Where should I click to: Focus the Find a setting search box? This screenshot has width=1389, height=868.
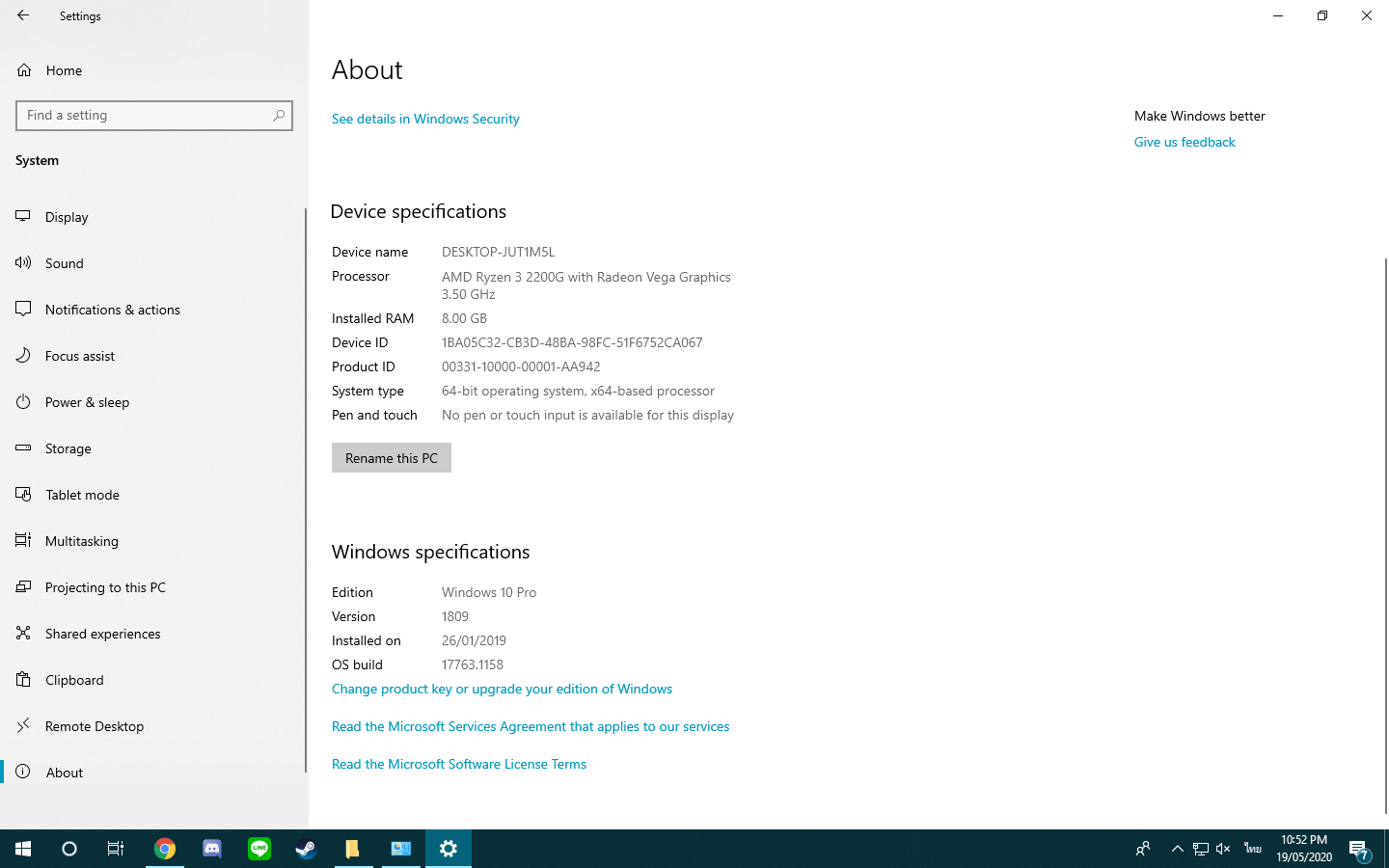[154, 116]
